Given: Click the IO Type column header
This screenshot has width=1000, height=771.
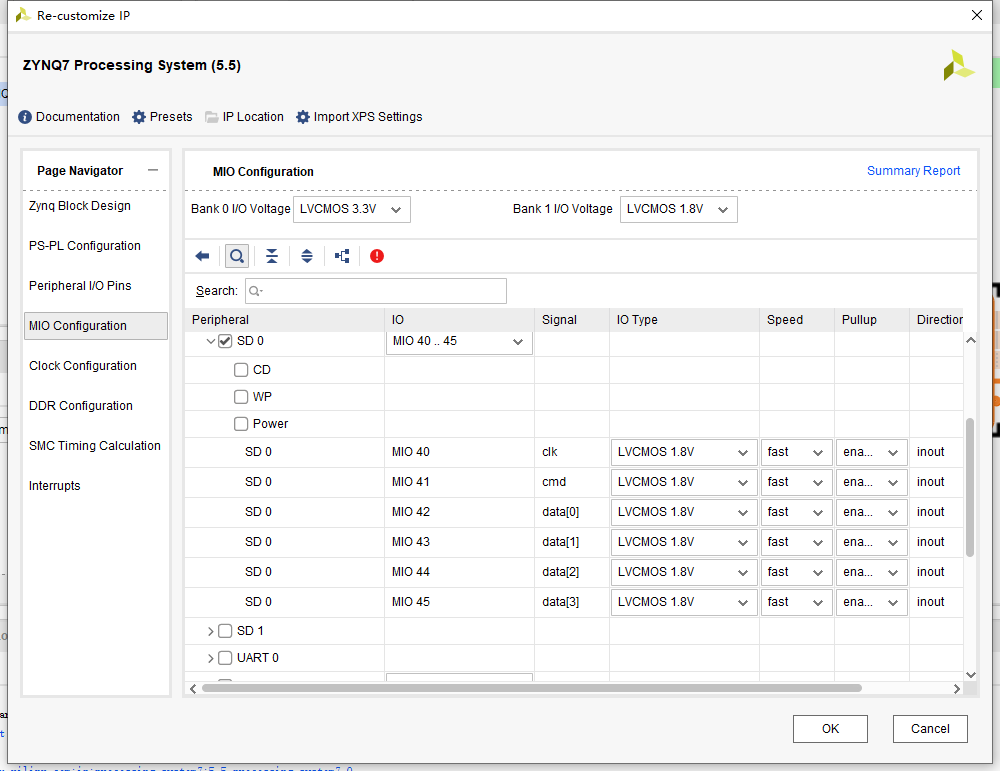Looking at the screenshot, I should coord(684,319).
